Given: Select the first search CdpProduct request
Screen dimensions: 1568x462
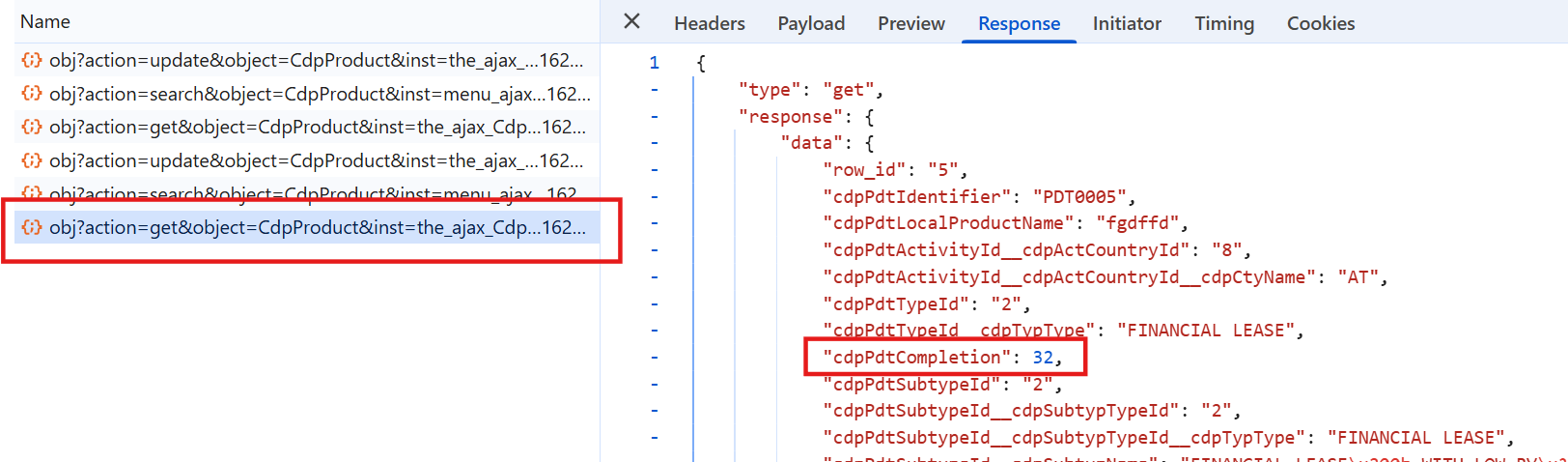Looking at the screenshot, I should 319,94.
